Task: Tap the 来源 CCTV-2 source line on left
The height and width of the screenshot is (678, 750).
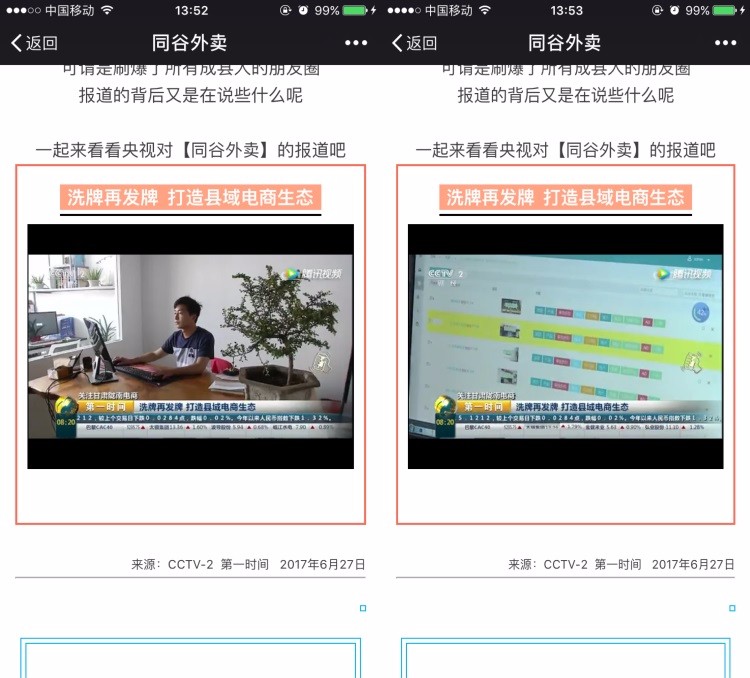Action: [x=248, y=565]
